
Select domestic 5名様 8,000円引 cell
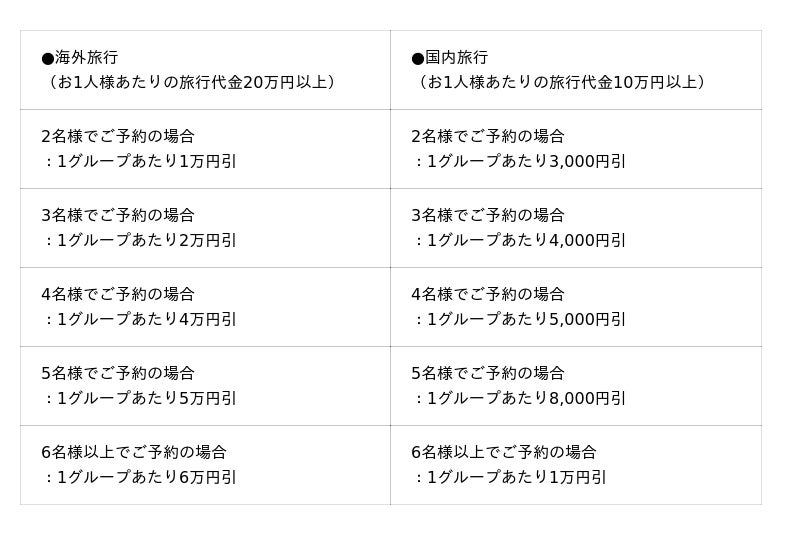pos(575,386)
